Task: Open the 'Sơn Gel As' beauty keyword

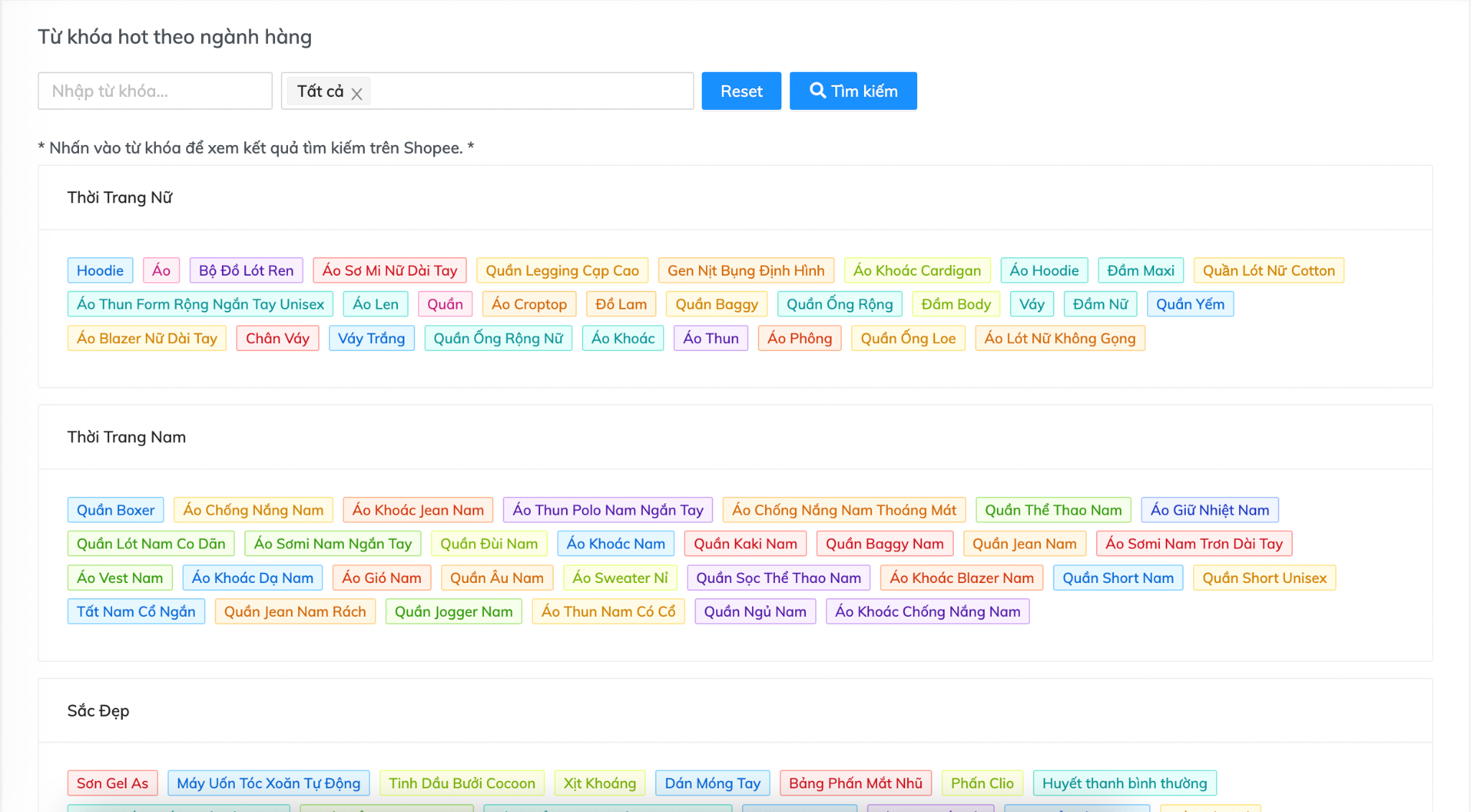Action: coord(112,783)
